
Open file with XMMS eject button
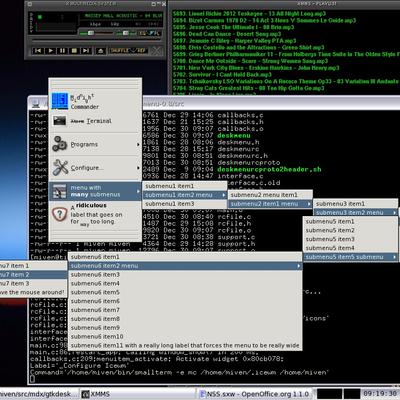pos(100,51)
